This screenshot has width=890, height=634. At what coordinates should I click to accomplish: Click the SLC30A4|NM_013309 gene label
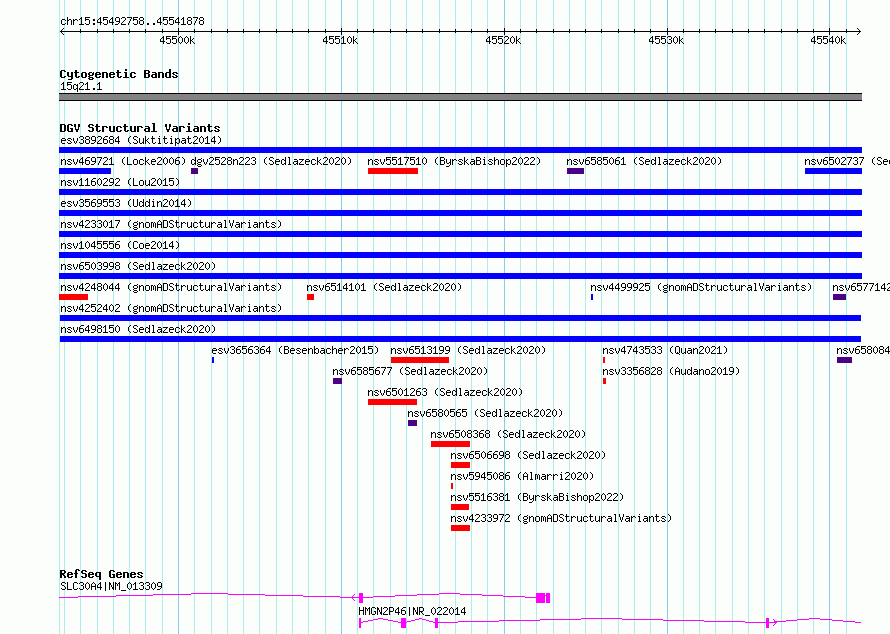[x=111, y=586]
